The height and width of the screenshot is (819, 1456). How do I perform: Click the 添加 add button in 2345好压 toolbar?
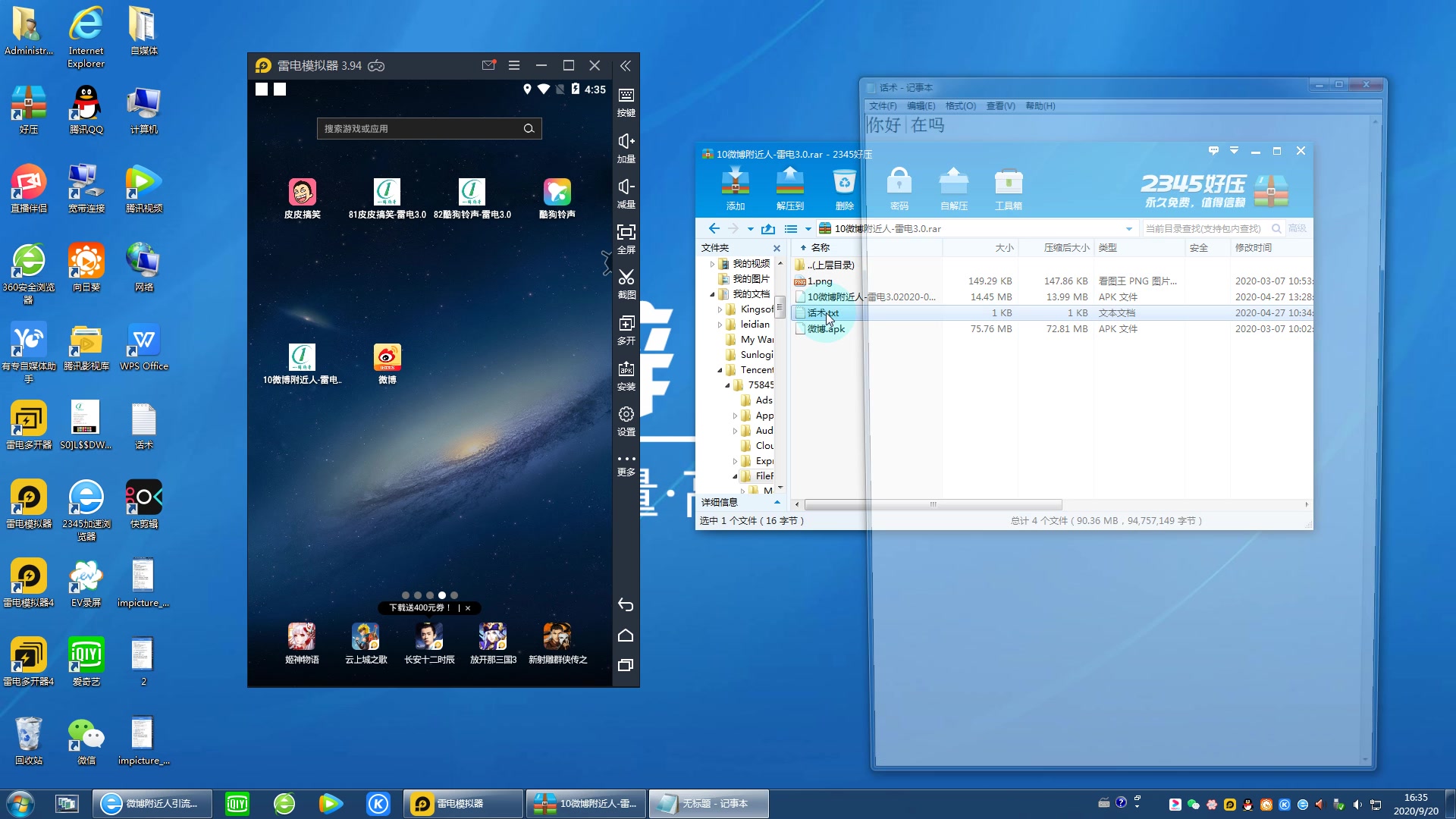tap(735, 189)
